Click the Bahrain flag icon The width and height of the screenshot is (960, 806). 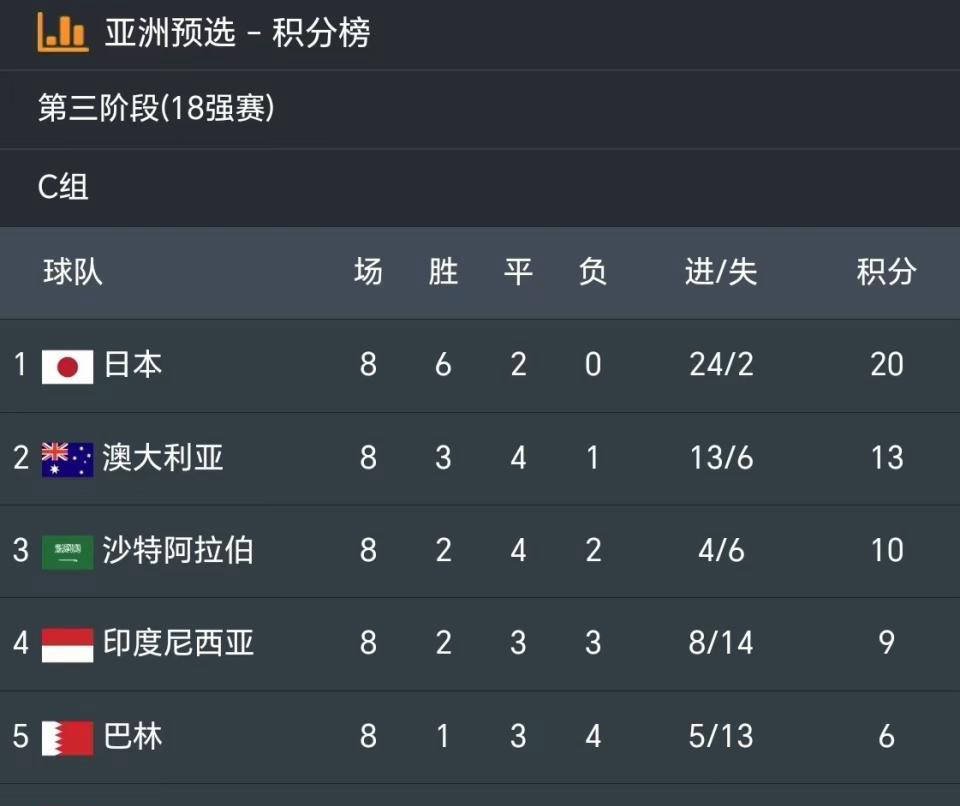tap(67, 738)
